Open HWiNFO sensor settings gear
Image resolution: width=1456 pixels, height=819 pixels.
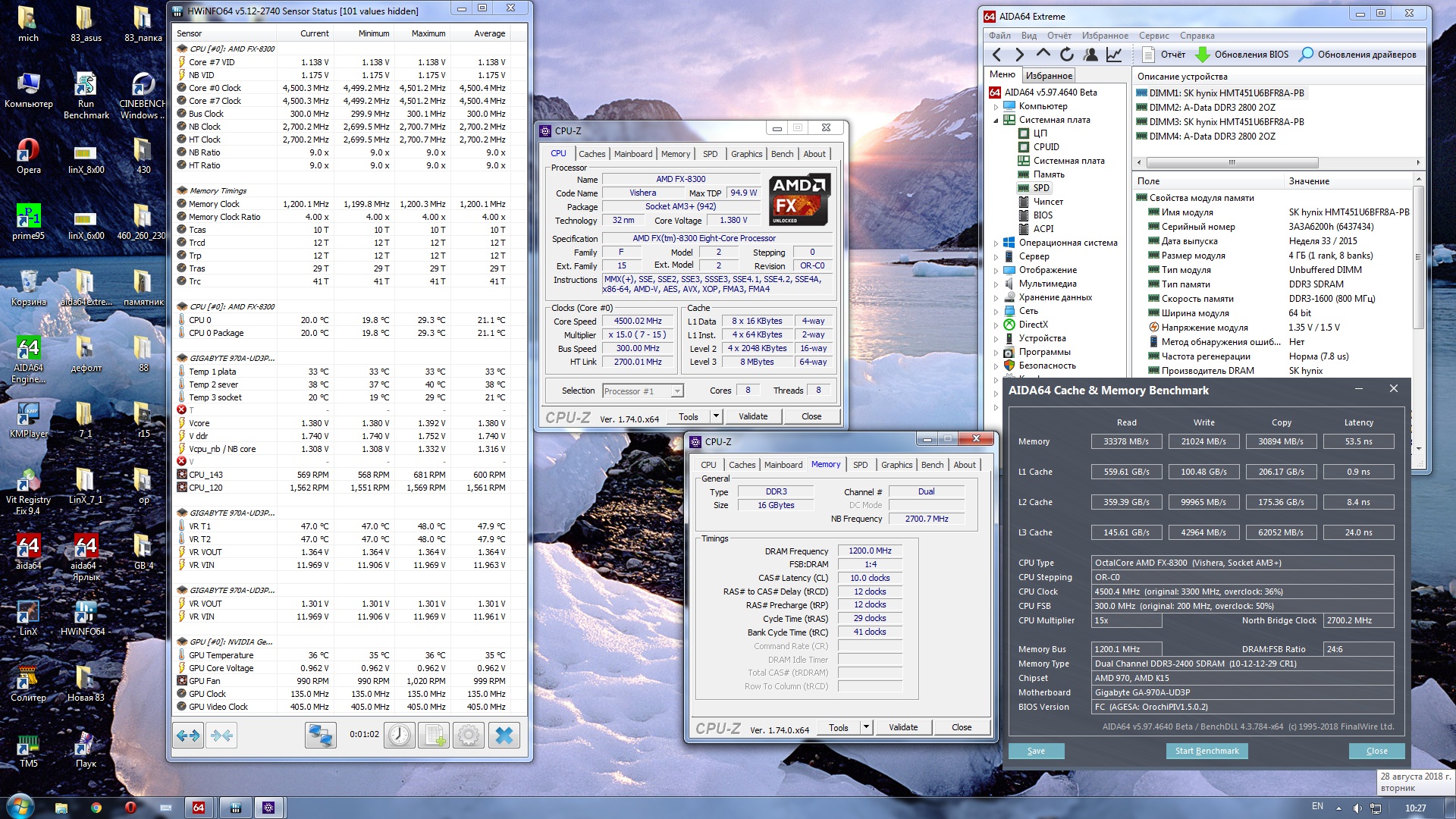(x=469, y=735)
